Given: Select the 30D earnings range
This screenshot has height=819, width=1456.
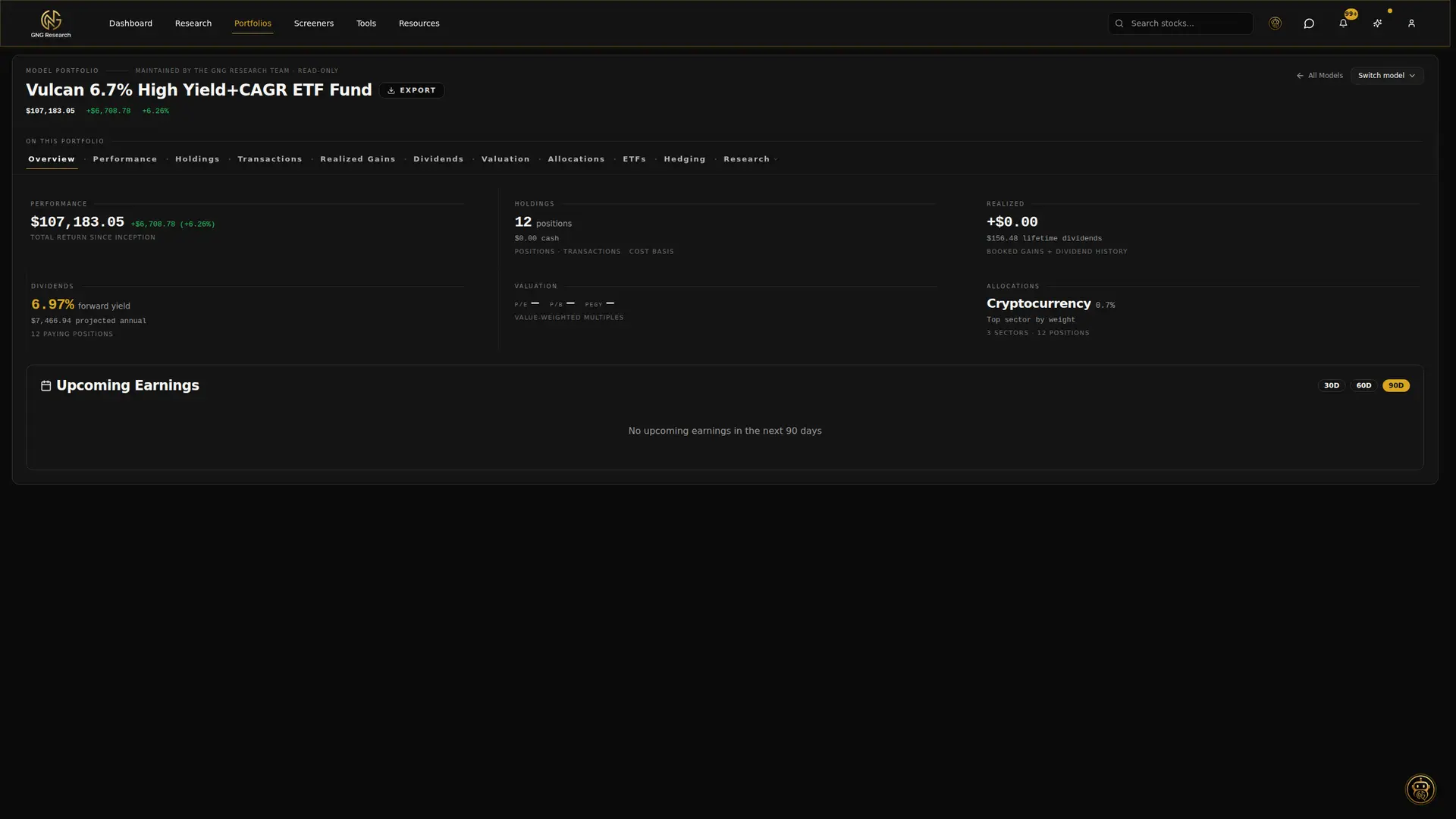Looking at the screenshot, I should click(x=1332, y=386).
